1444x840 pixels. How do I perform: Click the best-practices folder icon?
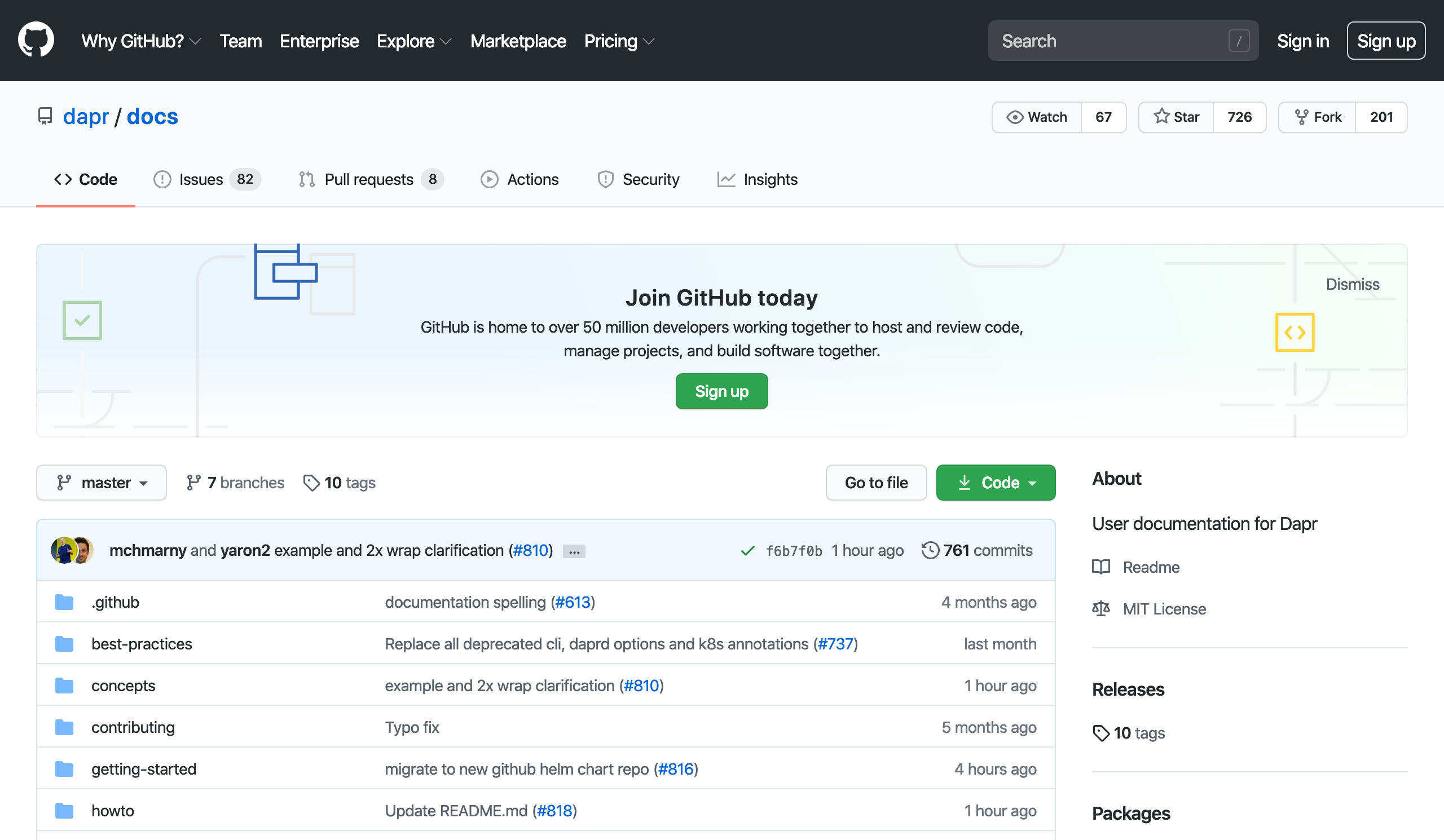click(x=64, y=644)
